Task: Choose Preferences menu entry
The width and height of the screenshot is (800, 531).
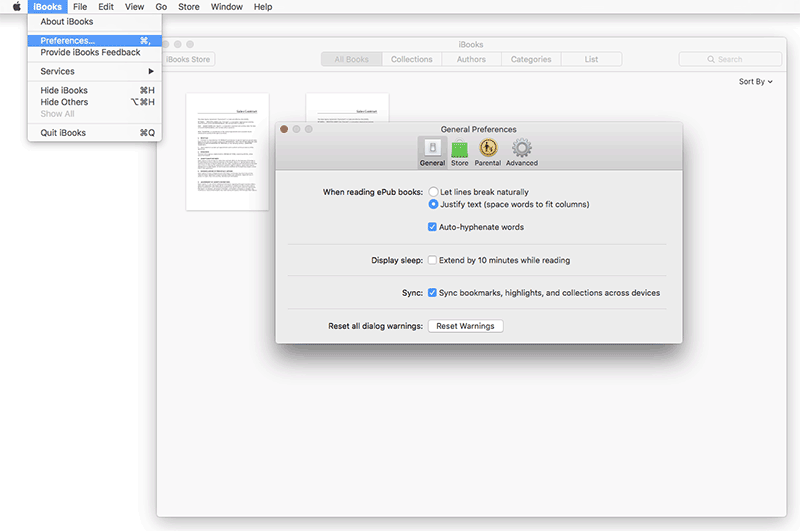Action: point(95,40)
